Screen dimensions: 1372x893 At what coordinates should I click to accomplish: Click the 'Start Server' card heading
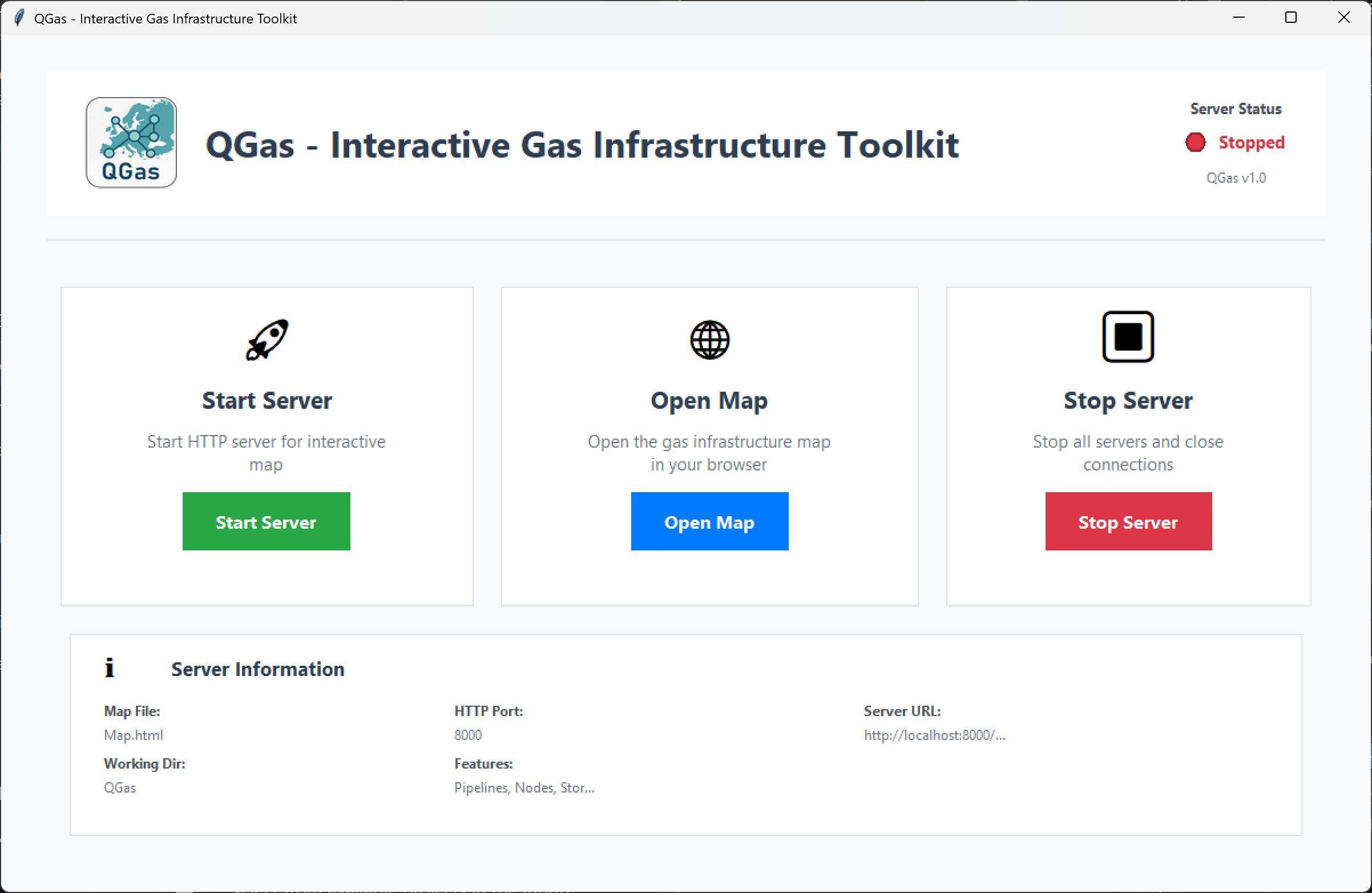(267, 400)
